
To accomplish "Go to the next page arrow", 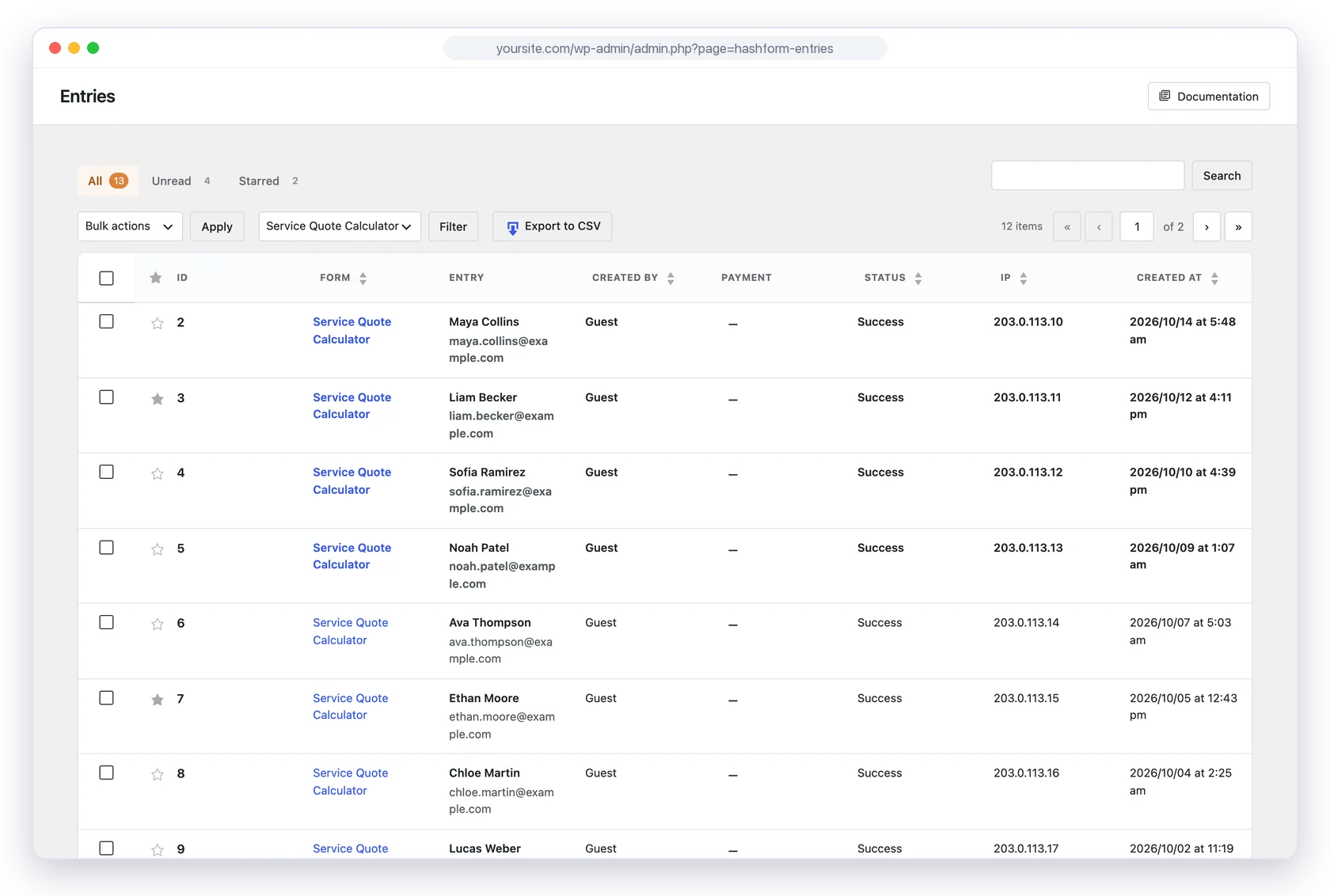I will click(x=1206, y=226).
